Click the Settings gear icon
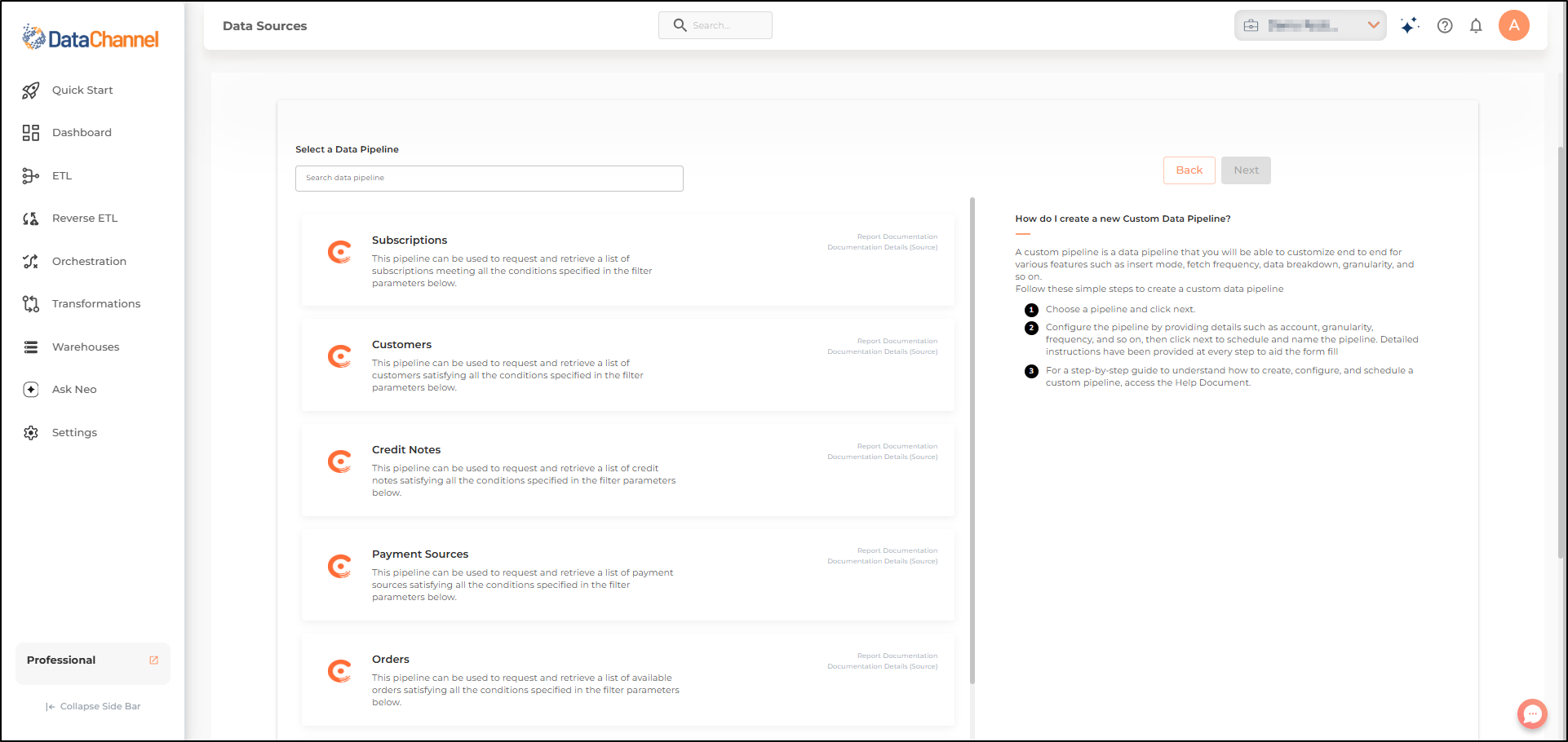This screenshot has height=742, width=1568. pyautogui.click(x=31, y=433)
